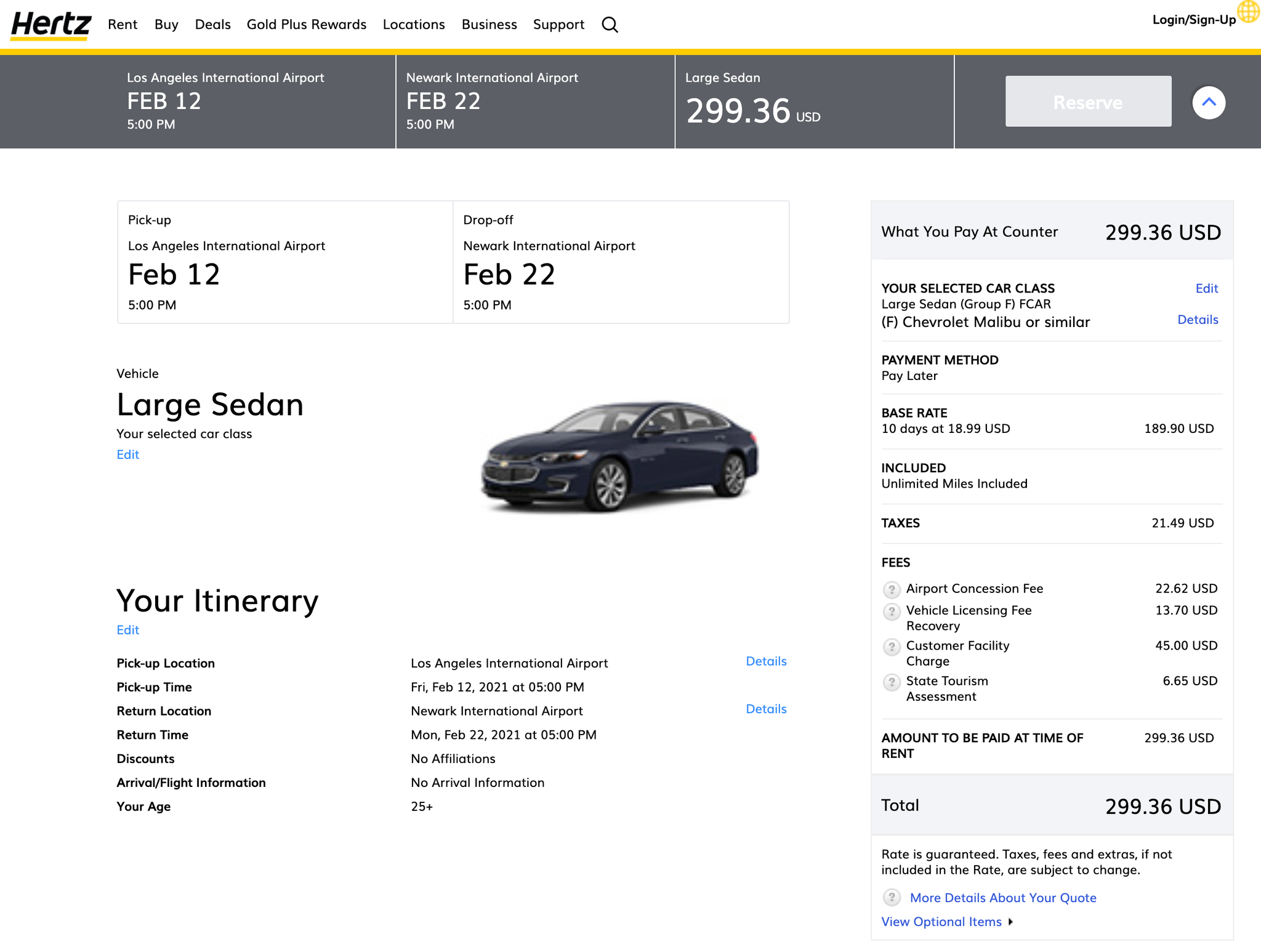Open help for State Tourism Assessment
The image size is (1261, 952).
pos(892,682)
